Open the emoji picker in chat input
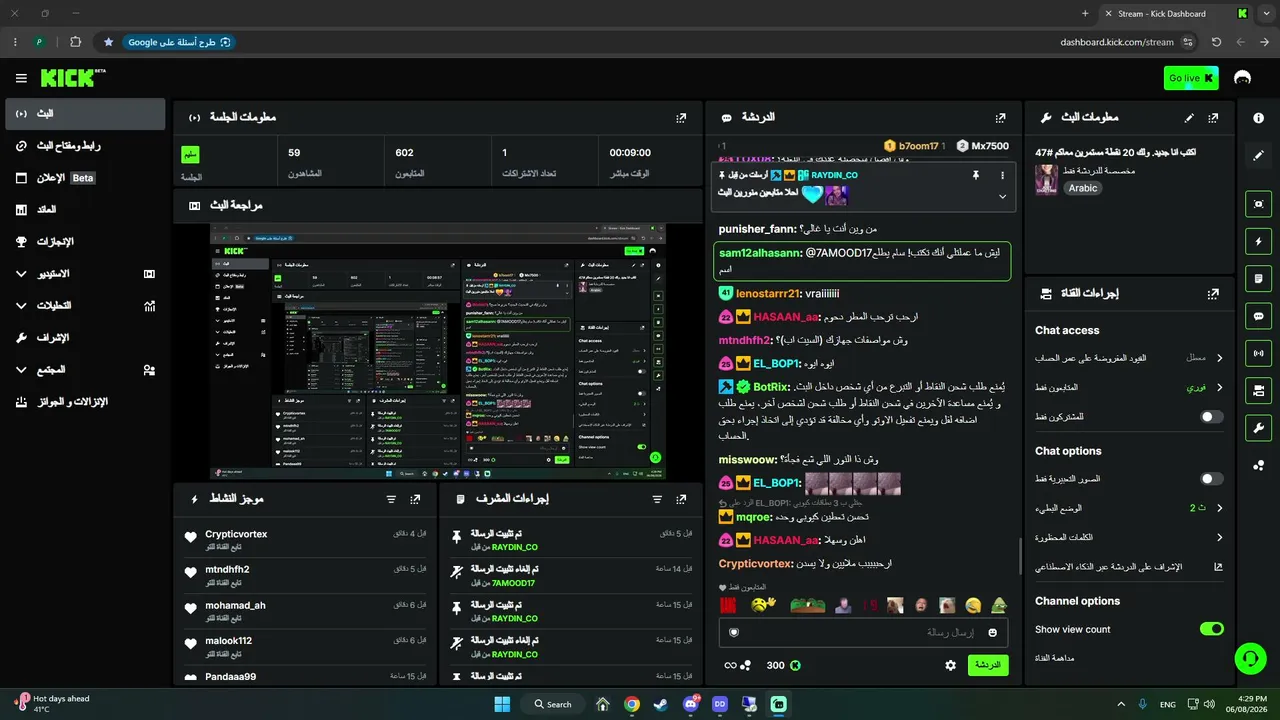Image resolution: width=1280 pixels, height=720 pixels. click(992, 632)
